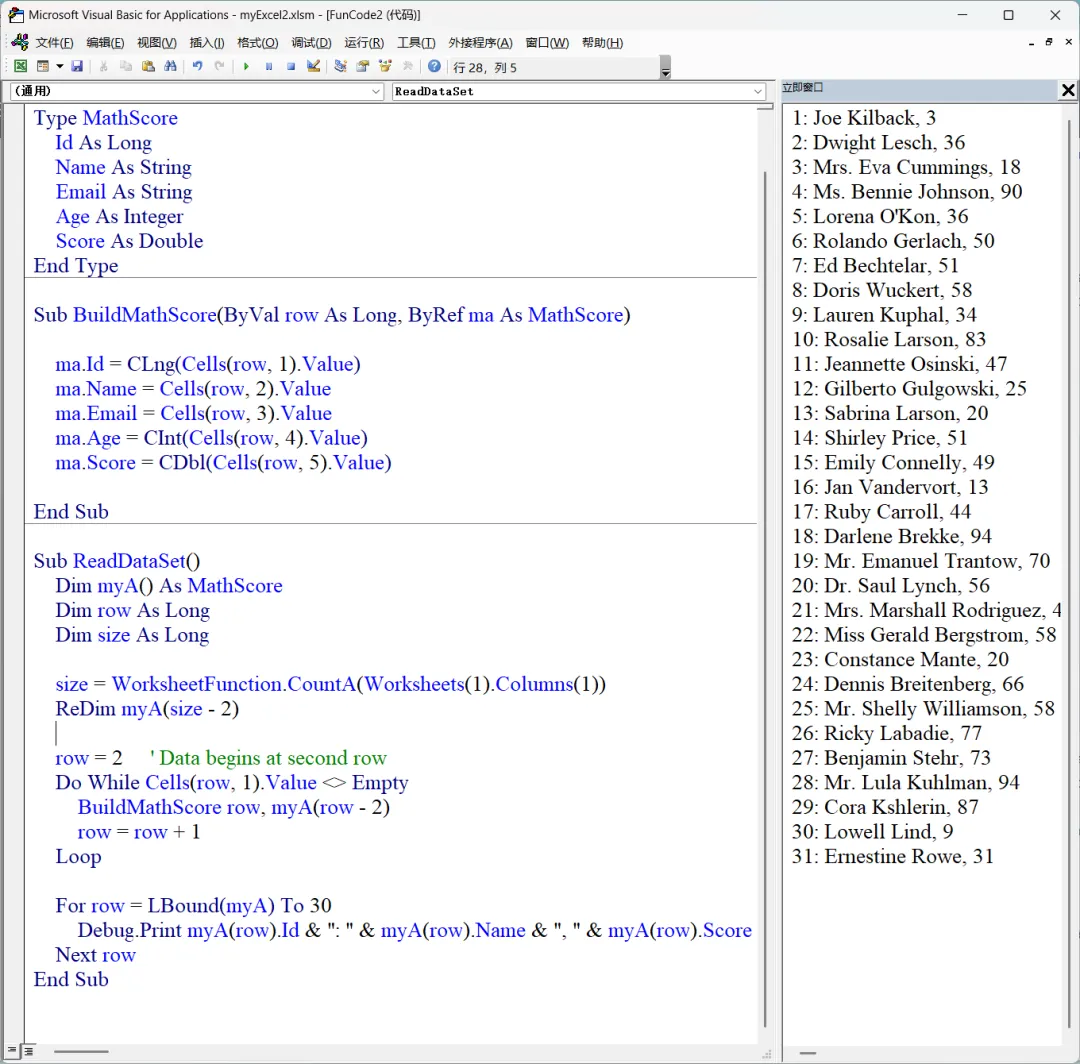Open the 视图(V) menu
The image size is (1080, 1064).
coord(156,43)
